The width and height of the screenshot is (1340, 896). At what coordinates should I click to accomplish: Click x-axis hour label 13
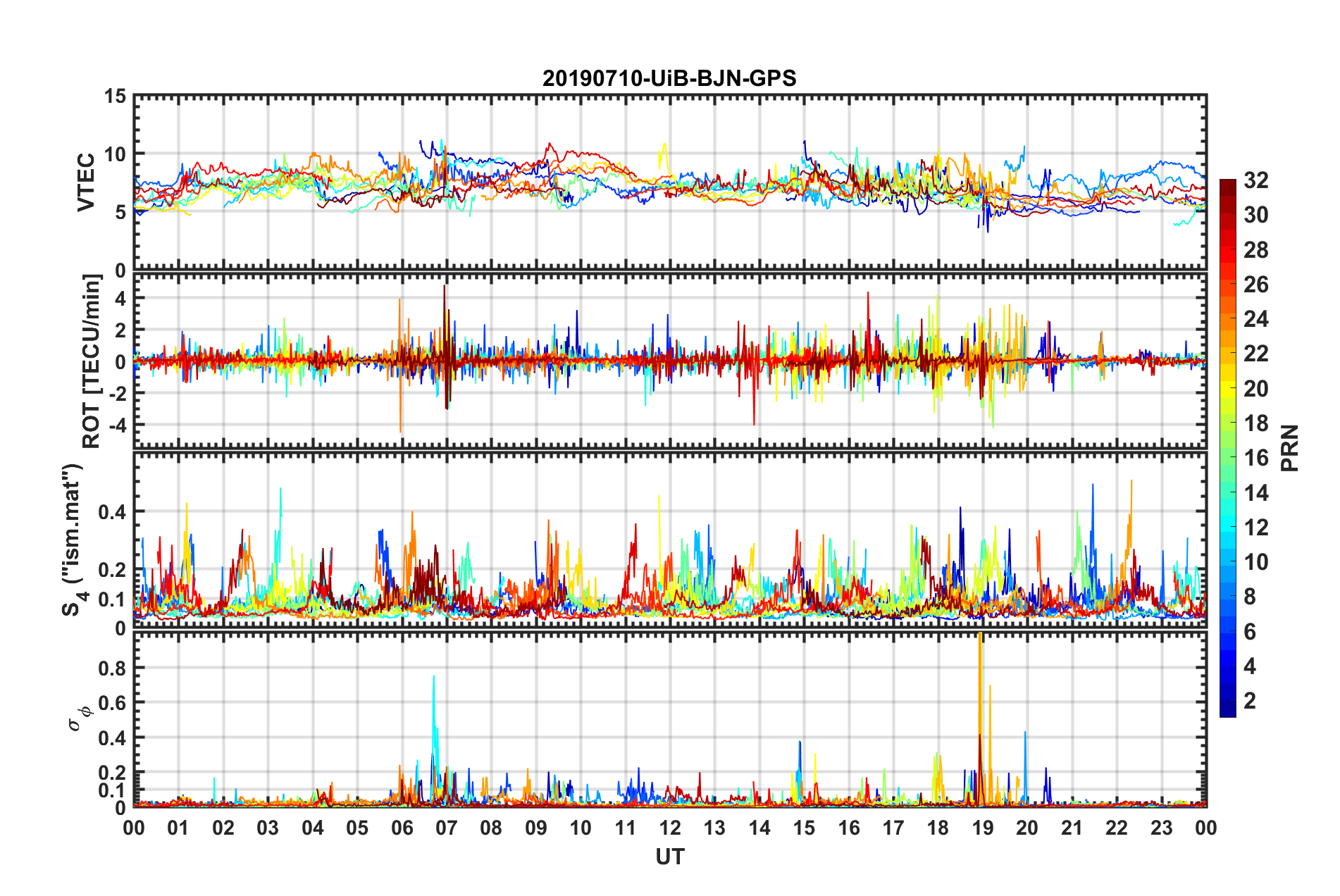click(x=714, y=828)
